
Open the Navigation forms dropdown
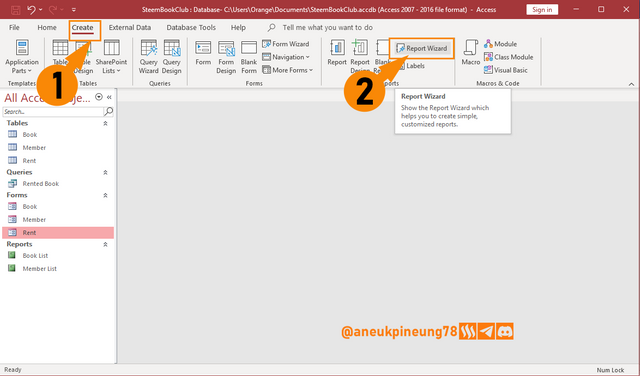[286, 57]
